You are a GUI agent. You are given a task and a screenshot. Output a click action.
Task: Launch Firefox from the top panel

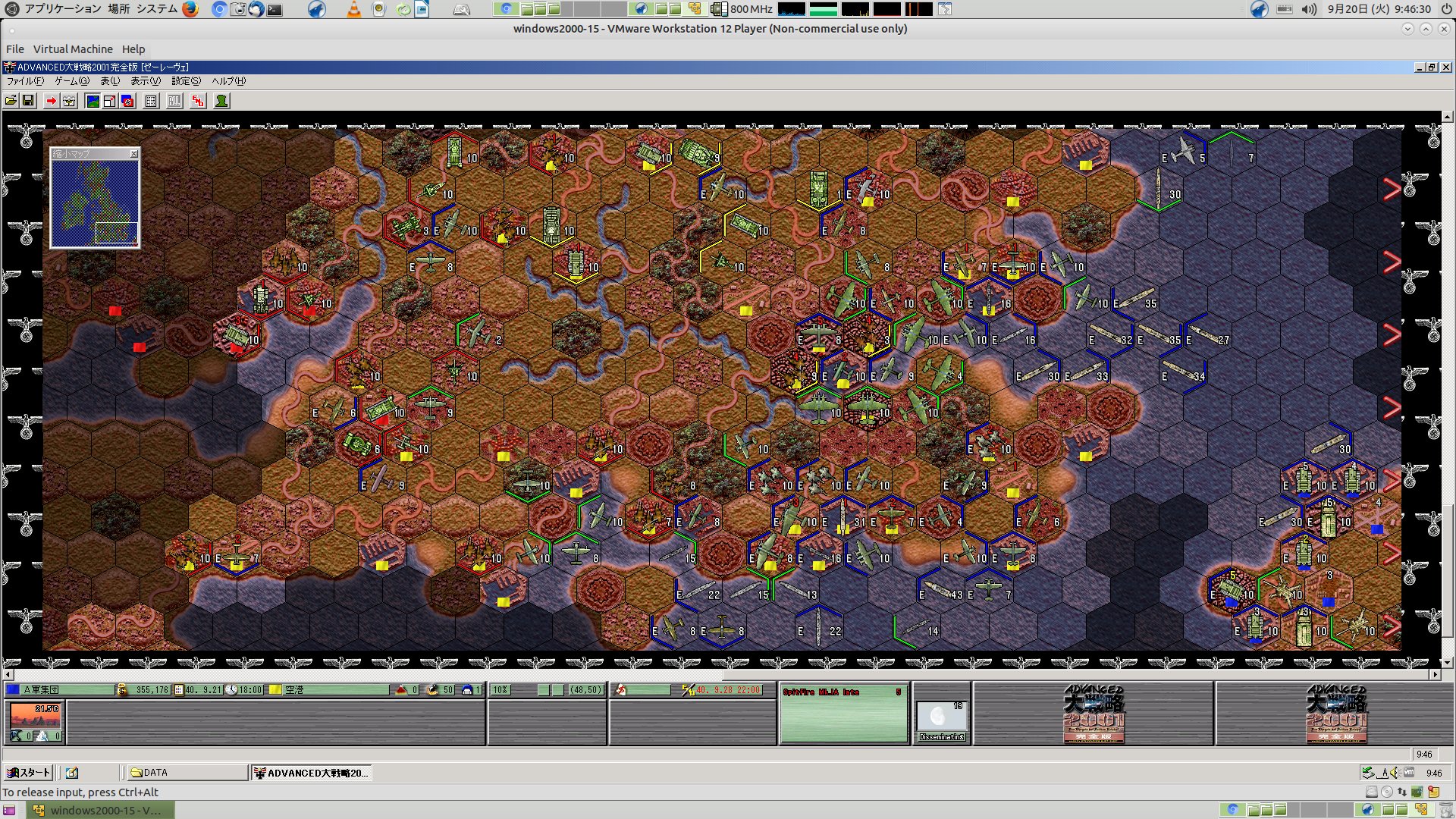(x=190, y=9)
